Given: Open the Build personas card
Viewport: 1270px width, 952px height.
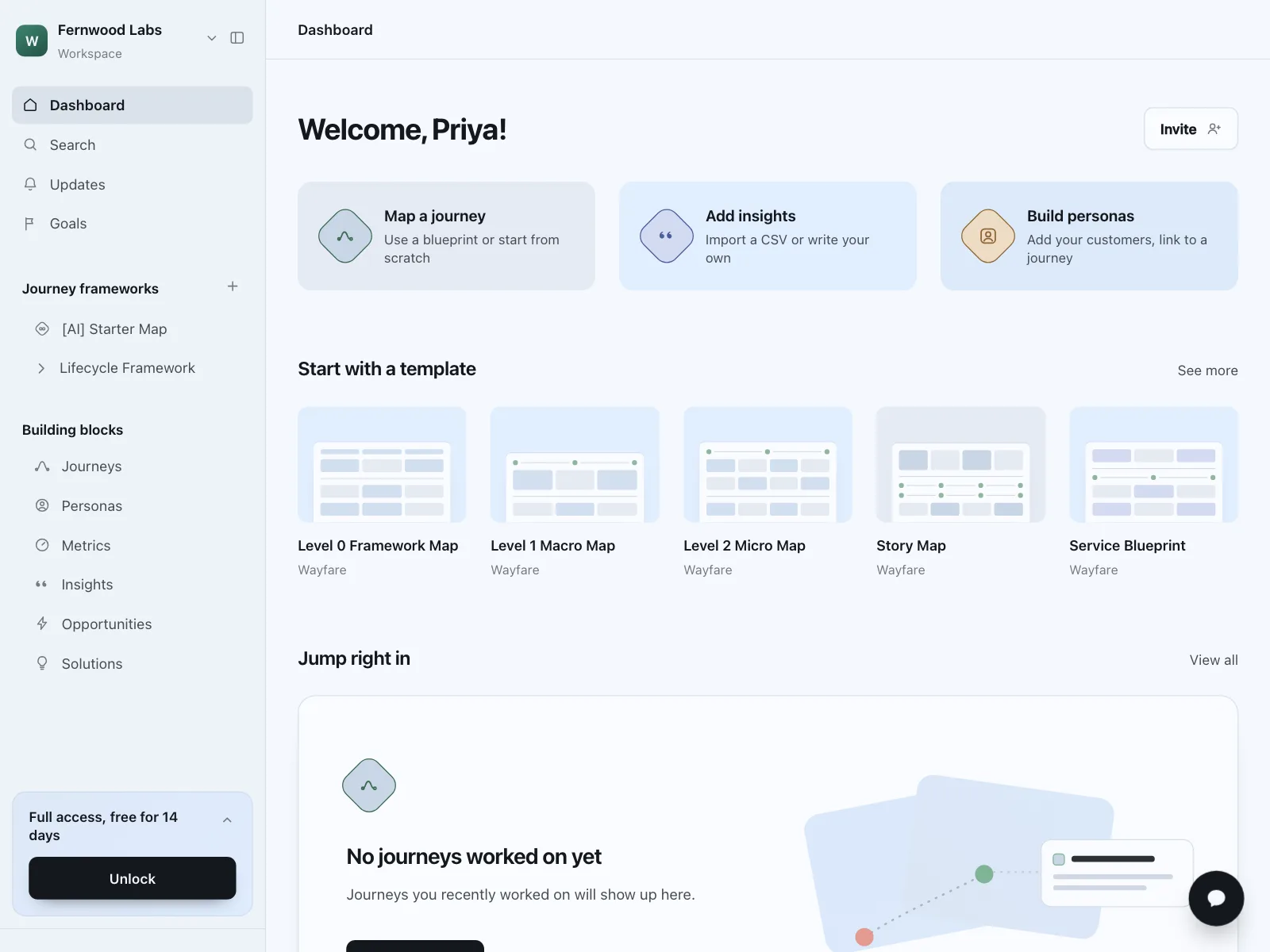Looking at the screenshot, I should pyautogui.click(x=1089, y=236).
